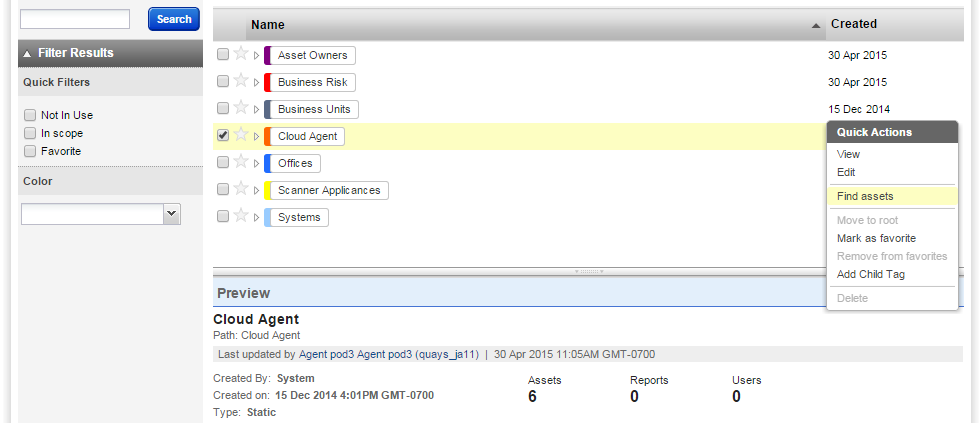The width and height of the screenshot is (980, 423).
Task: Mark Asset Owners with the star icon
Action: pos(241,54)
